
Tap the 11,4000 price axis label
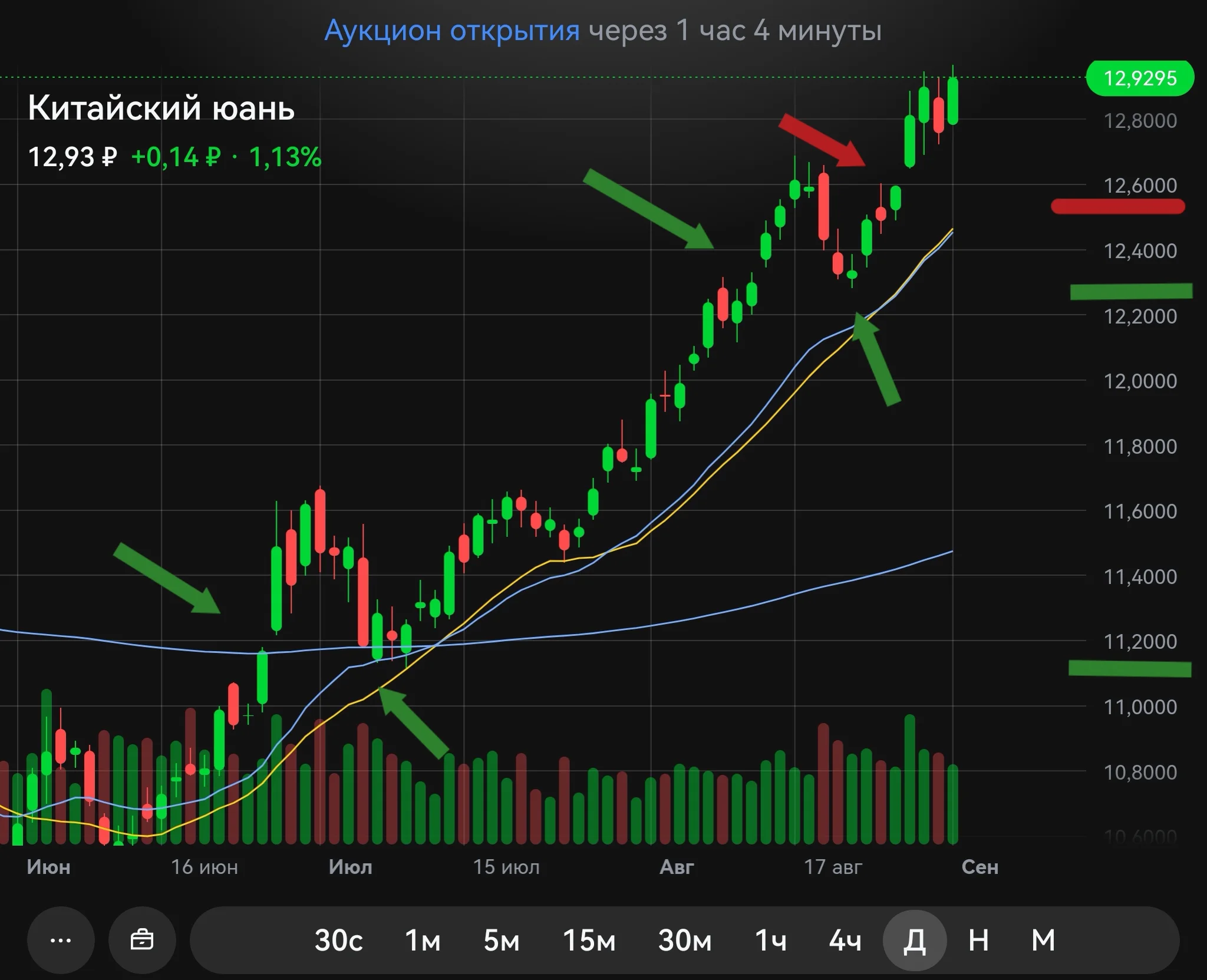coord(1140,577)
